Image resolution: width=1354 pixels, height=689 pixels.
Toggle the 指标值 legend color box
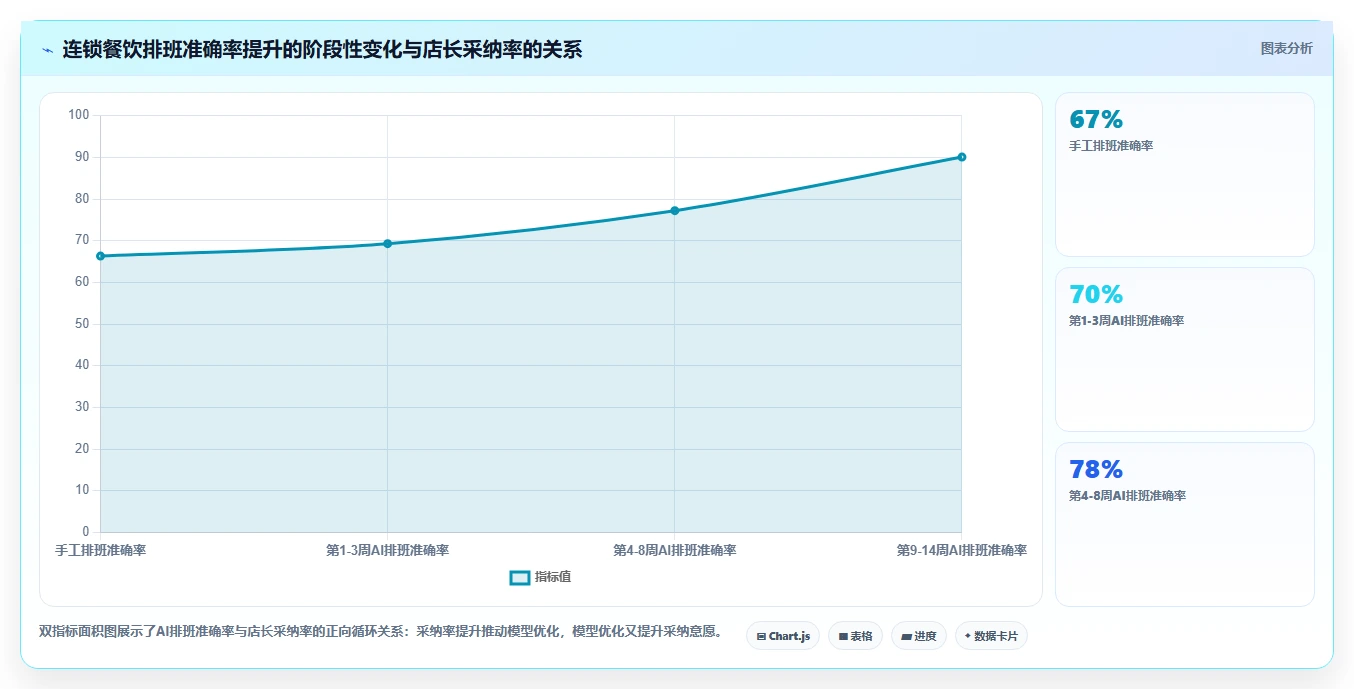coord(520,577)
